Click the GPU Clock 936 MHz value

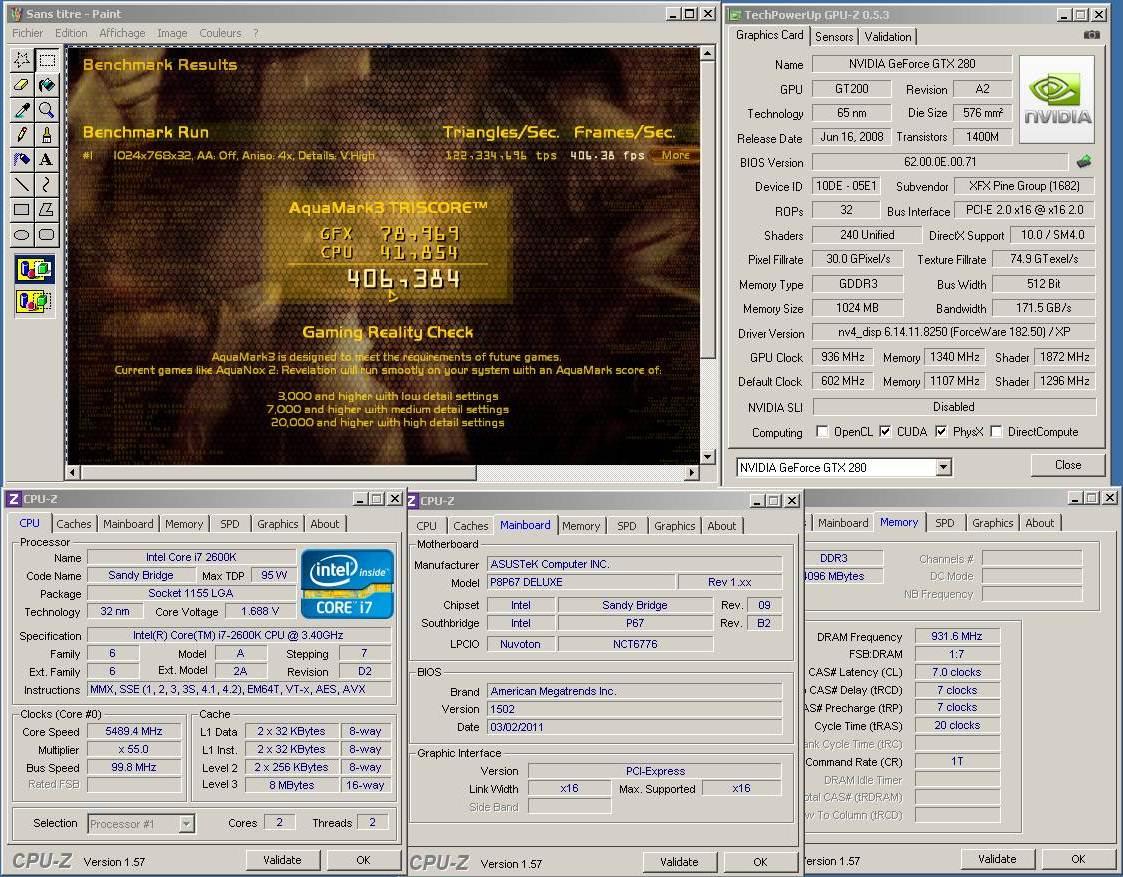click(842, 357)
